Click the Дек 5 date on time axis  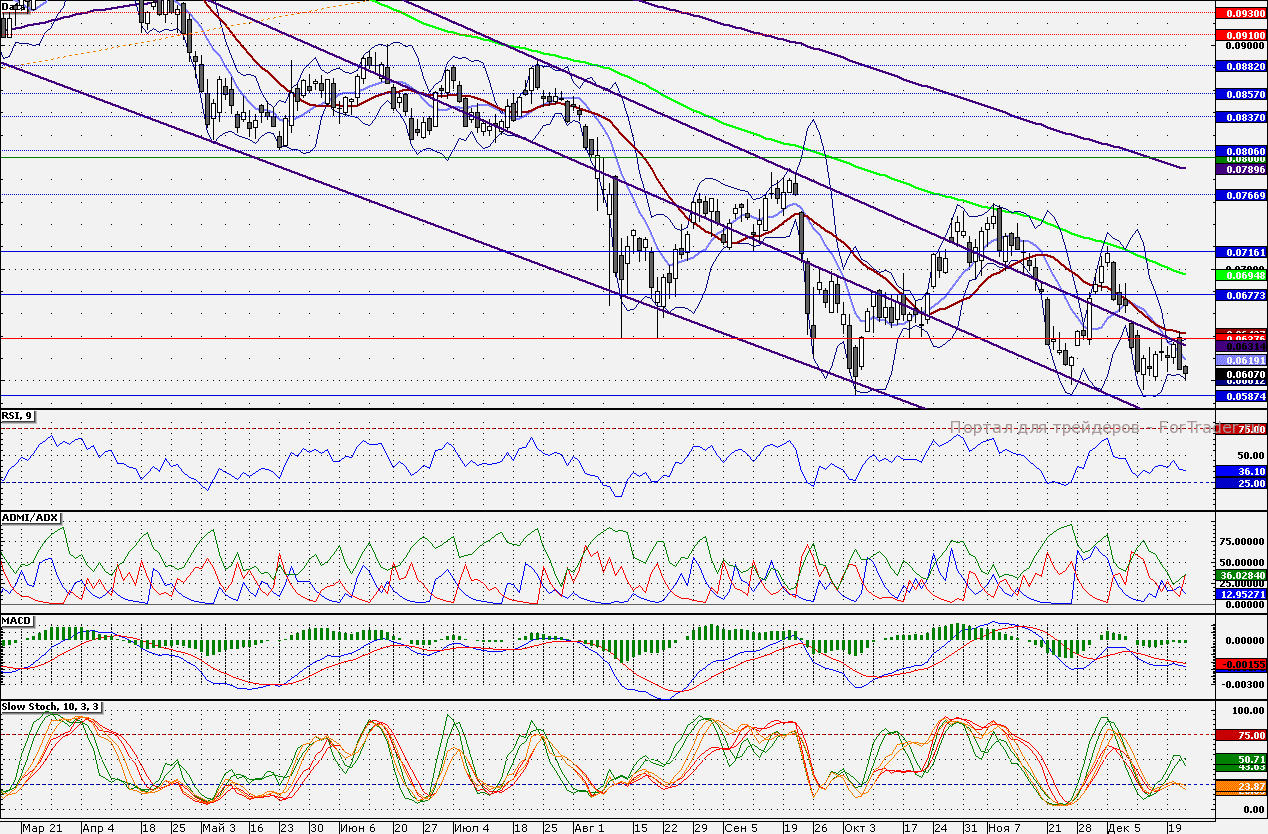click(x=1125, y=828)
